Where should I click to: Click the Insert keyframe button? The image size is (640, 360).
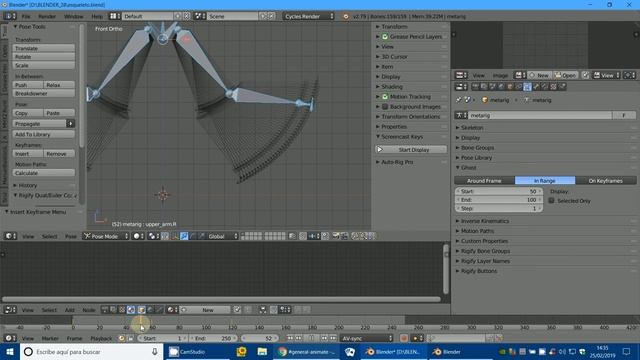(28, 154)
